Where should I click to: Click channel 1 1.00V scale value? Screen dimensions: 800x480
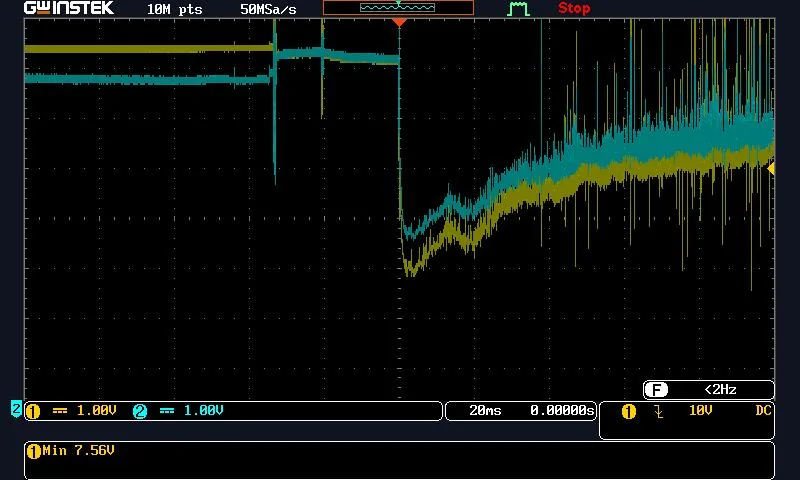(x=96, y=411)
